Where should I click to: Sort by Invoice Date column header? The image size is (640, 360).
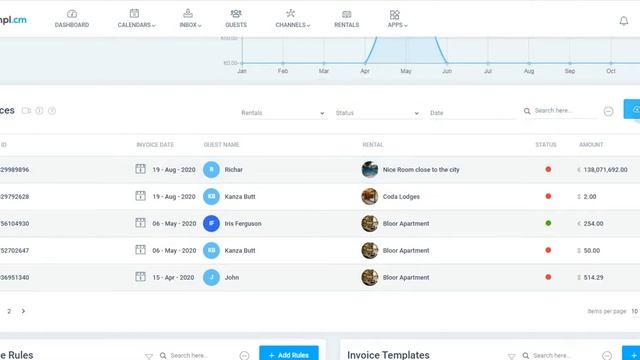[x=155, y=144]
